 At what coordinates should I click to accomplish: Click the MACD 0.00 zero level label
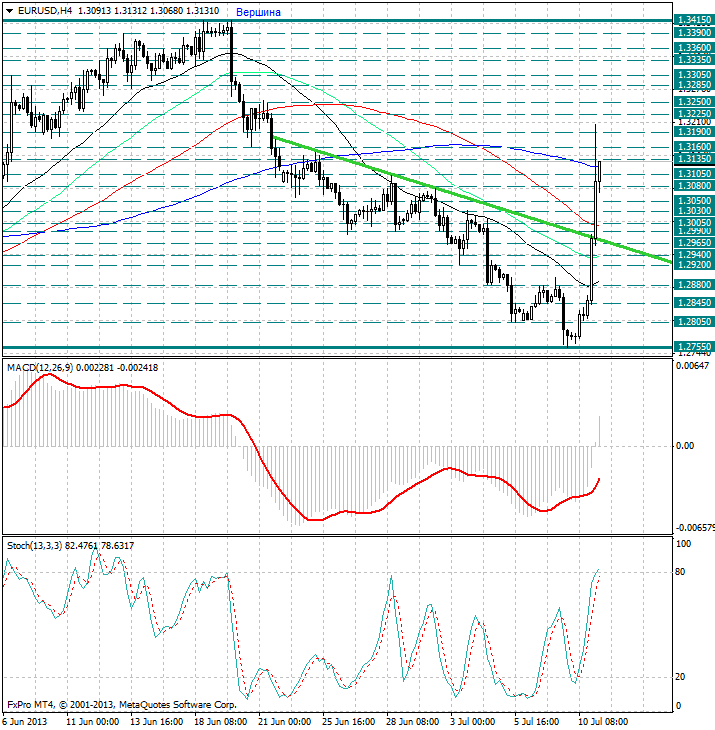point(685,446)
